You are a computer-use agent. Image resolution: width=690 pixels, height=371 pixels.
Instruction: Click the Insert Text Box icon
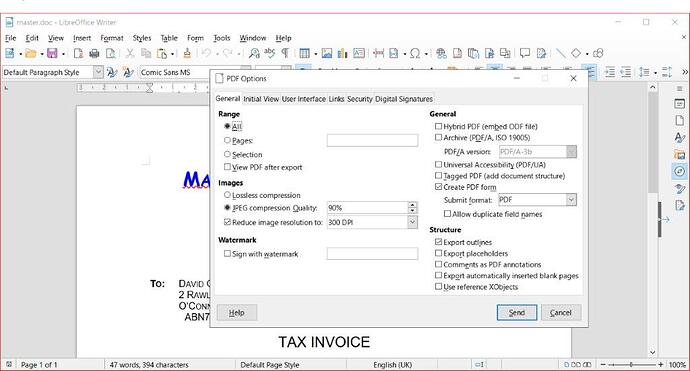359,53
